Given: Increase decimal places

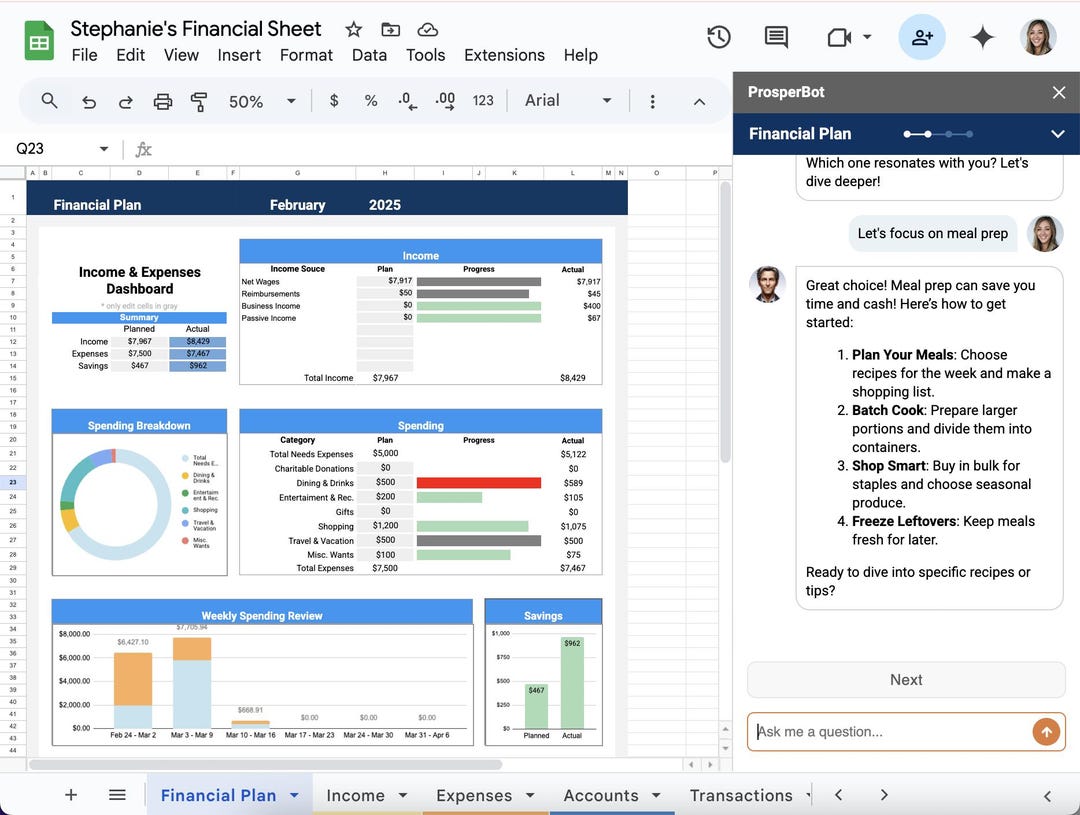Looking at the screenshot, I should click(444, 101).
